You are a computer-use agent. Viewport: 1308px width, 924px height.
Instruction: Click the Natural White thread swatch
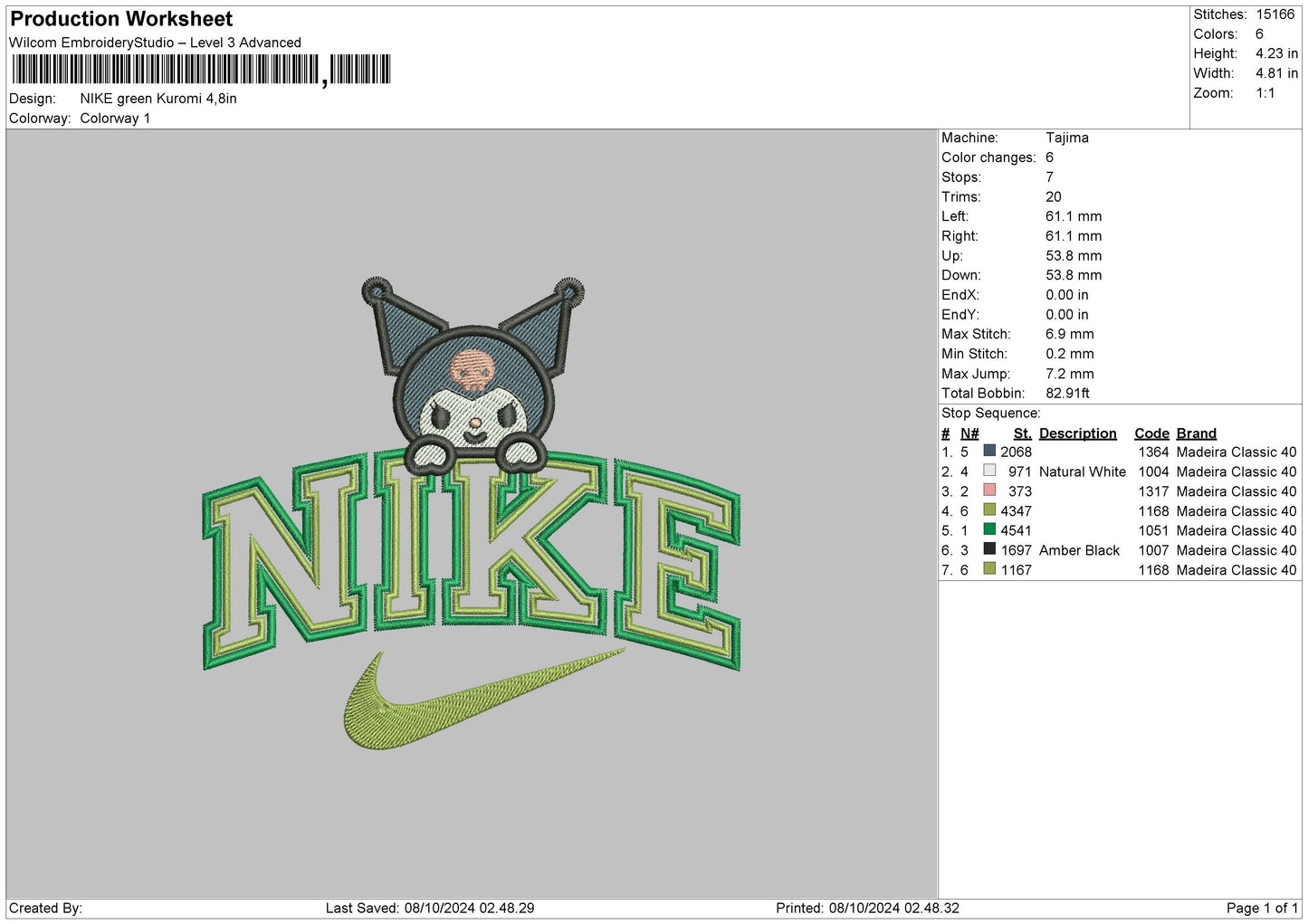click(x=989, y=471)
